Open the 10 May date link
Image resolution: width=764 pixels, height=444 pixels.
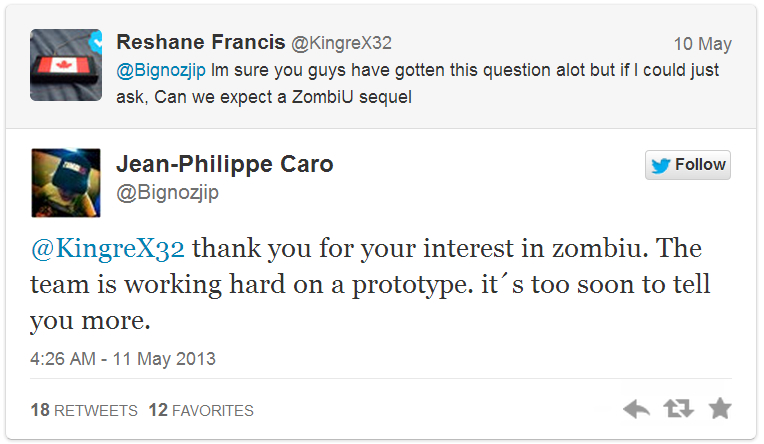701,44
